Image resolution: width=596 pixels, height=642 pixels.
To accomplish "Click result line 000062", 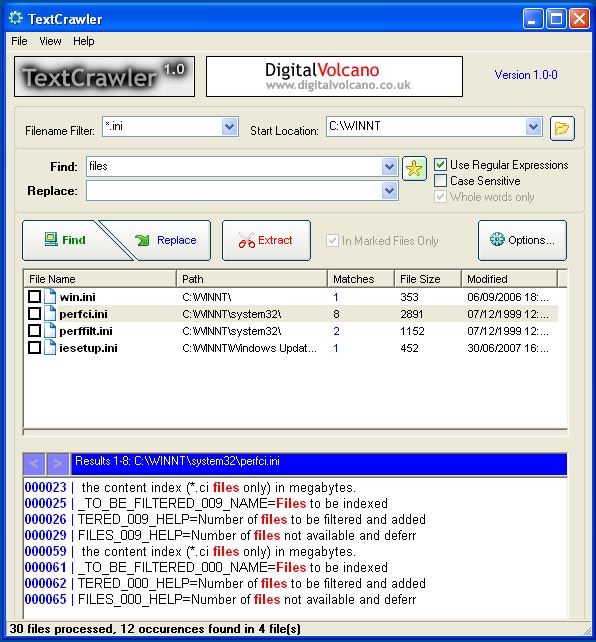I will (x=225, y=583).
